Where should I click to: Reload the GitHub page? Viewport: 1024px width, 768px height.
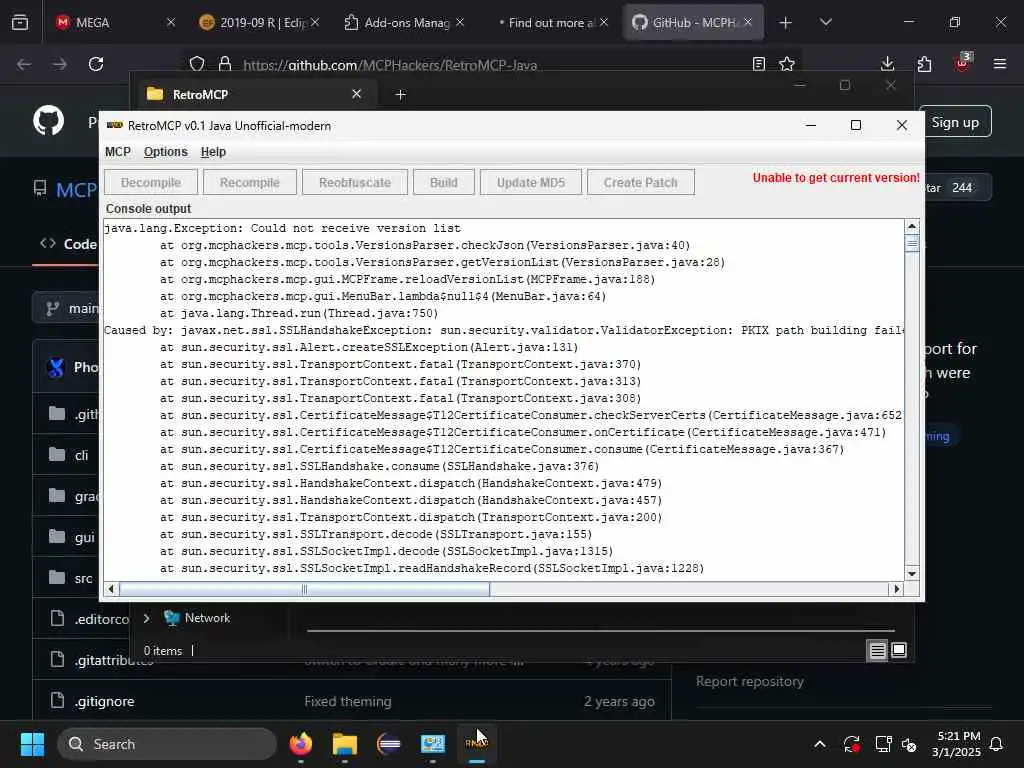click(x=96, y=64)
